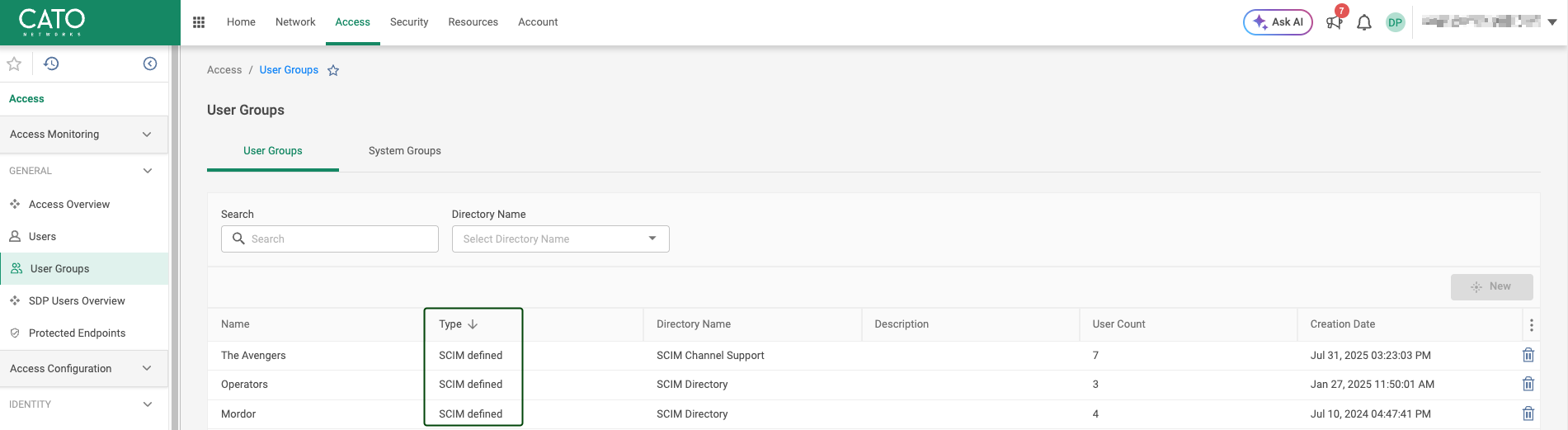1568x430 pixels.
Task: Click the Access sidebar heading
Action: 26,99
